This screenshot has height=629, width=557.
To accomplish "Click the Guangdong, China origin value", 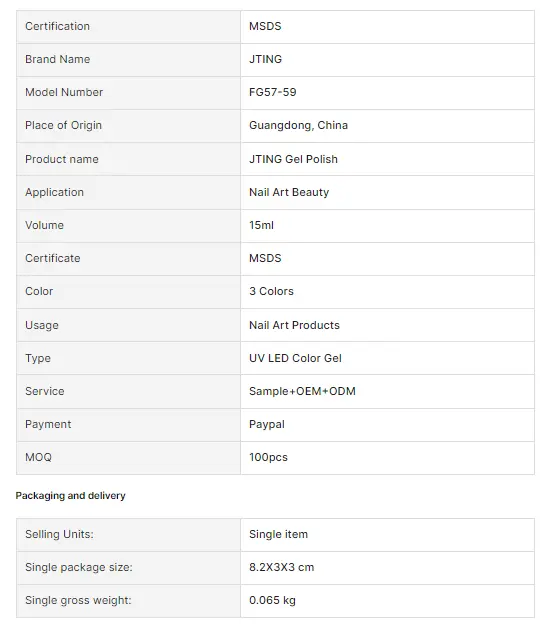I will [298, 126].
